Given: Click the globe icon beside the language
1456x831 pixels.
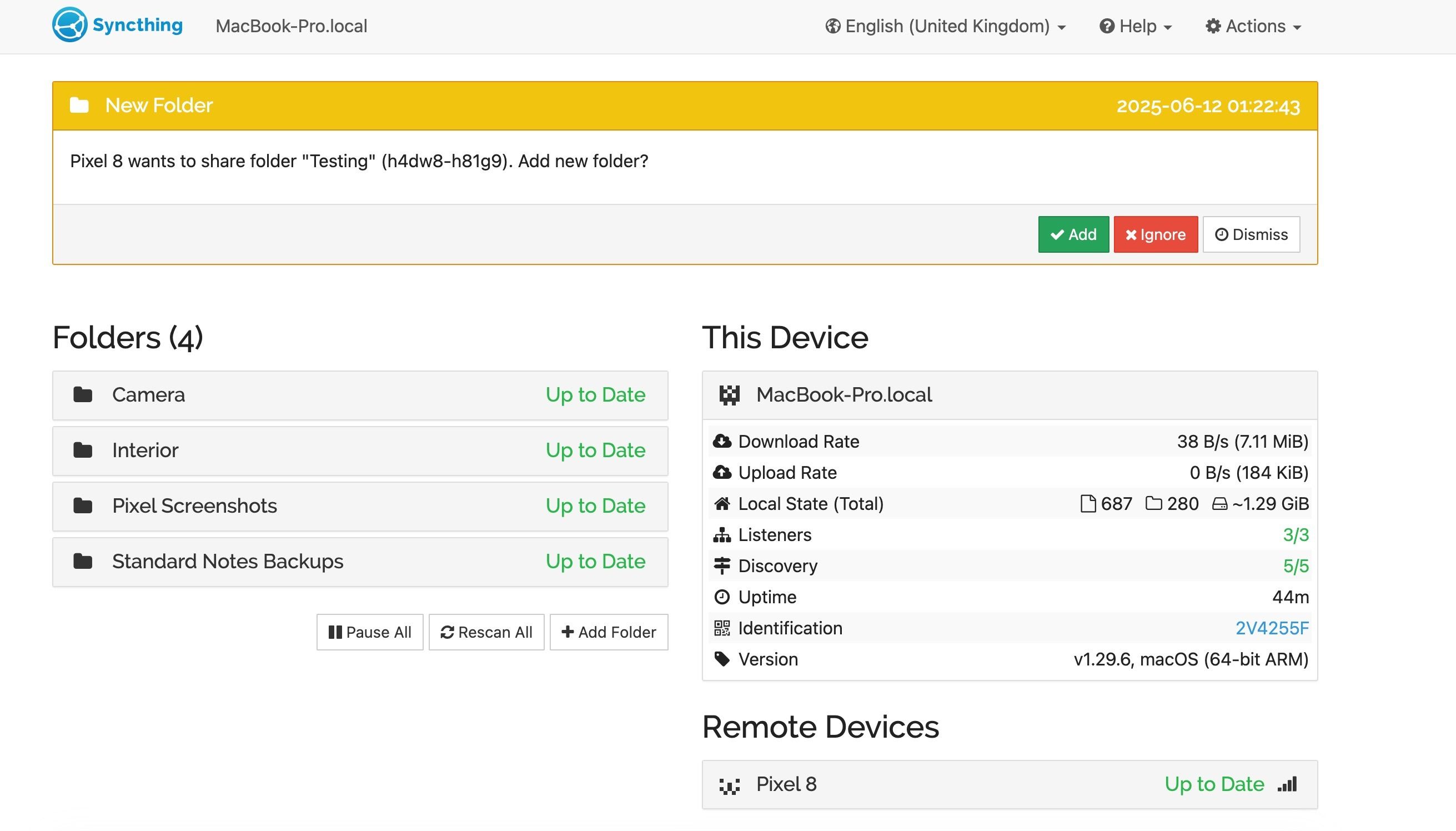Looking at the screenshot, I should click(833, 26).
